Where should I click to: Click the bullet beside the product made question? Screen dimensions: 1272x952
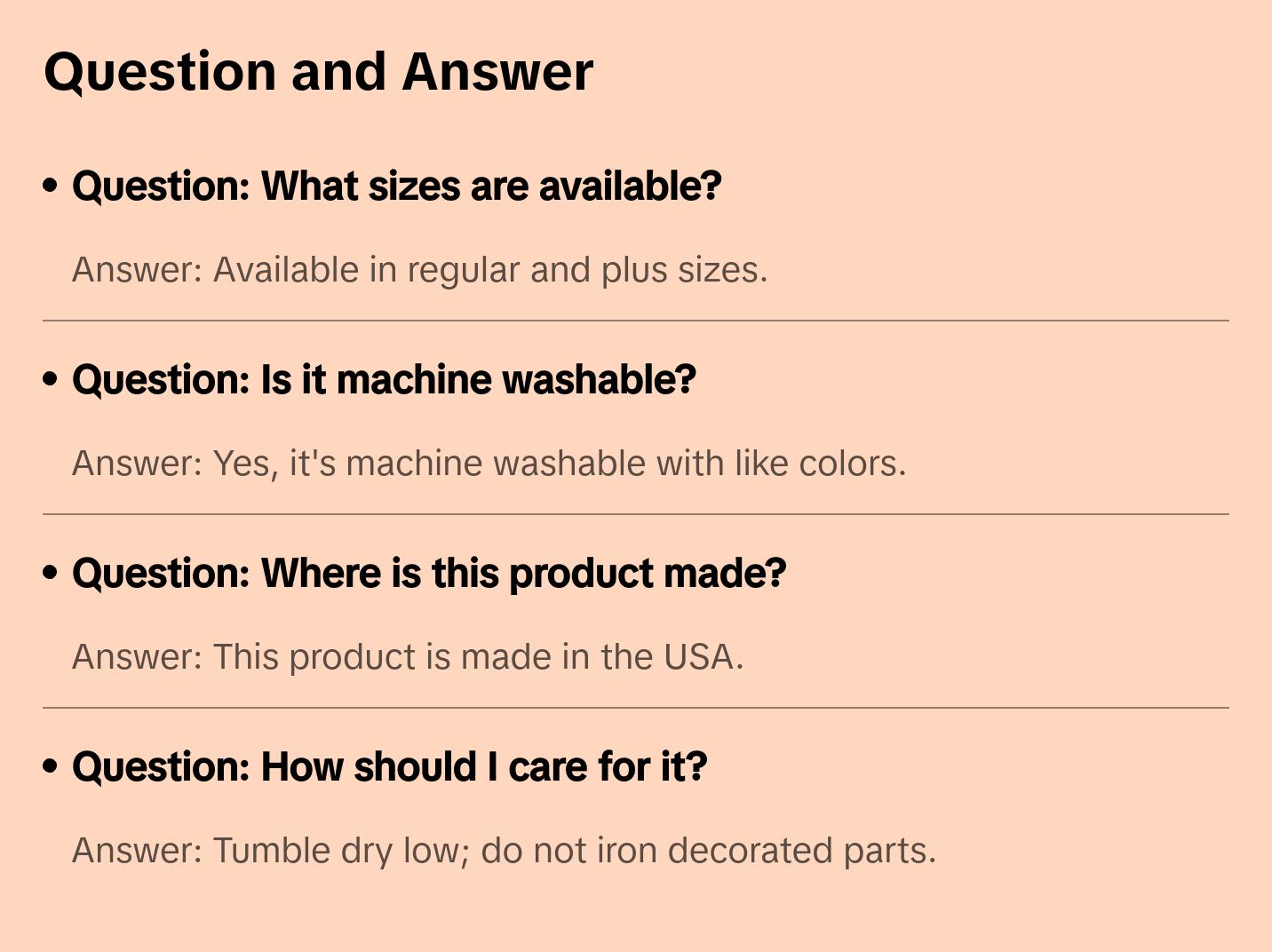(51, 574)
